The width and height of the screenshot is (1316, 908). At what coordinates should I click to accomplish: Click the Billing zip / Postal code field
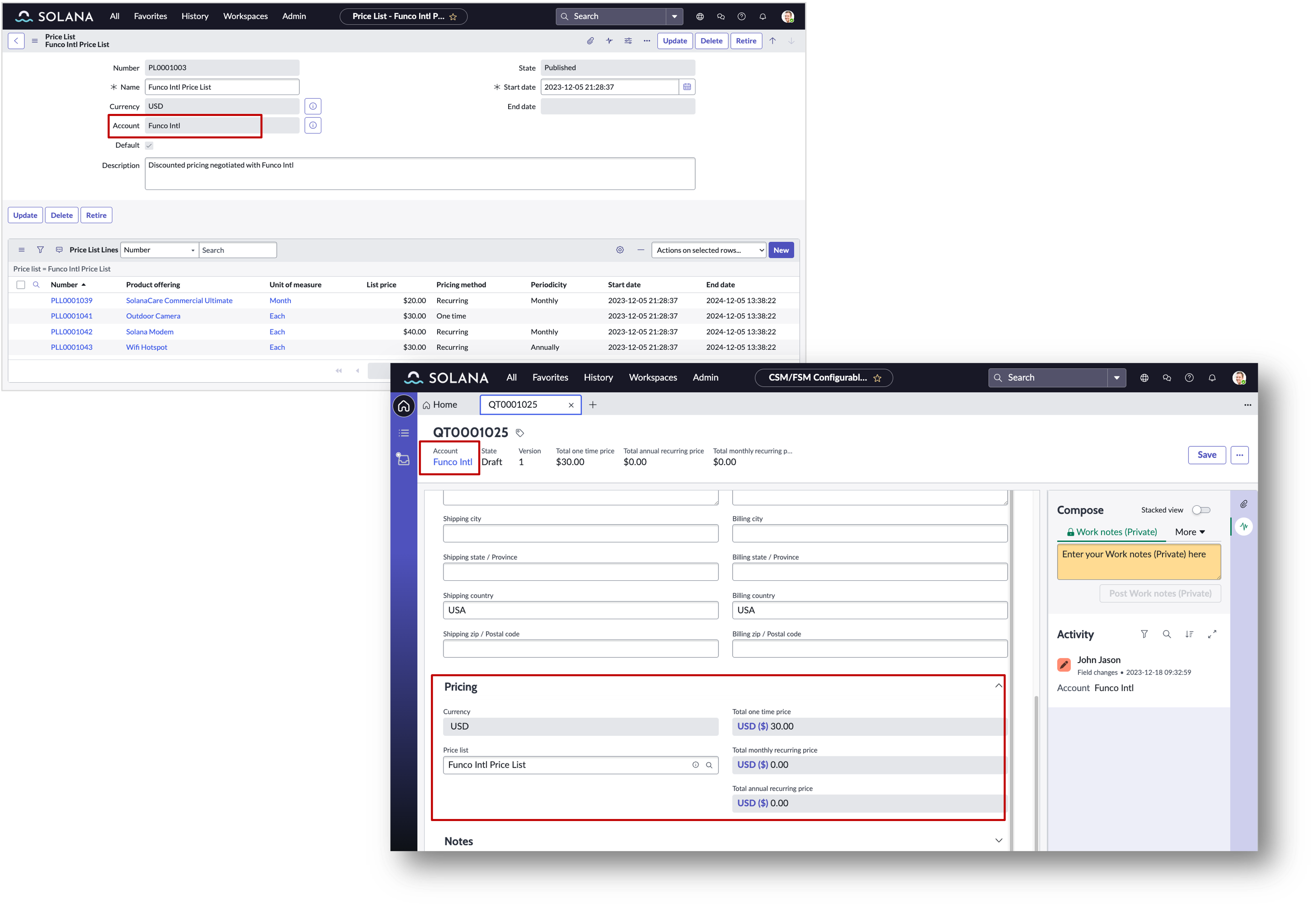[869, 649]
